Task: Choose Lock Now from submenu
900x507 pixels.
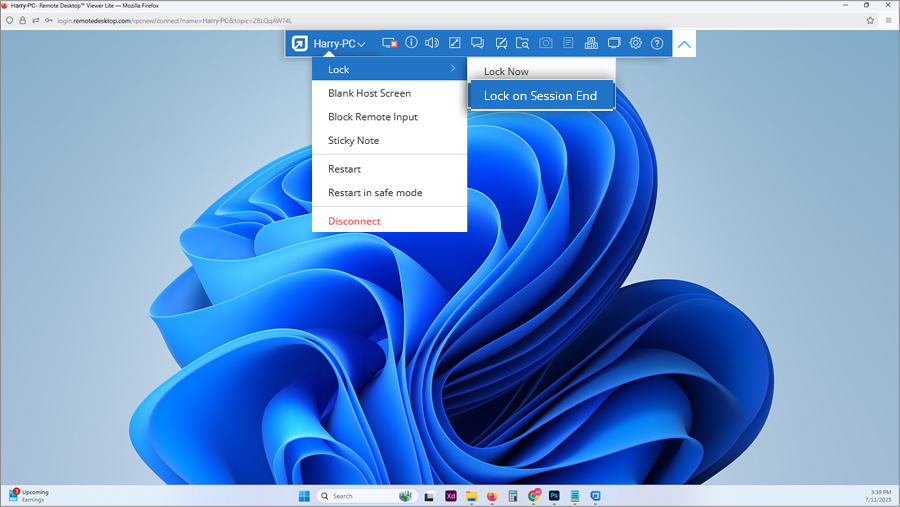Action: [x=506, y=72]
